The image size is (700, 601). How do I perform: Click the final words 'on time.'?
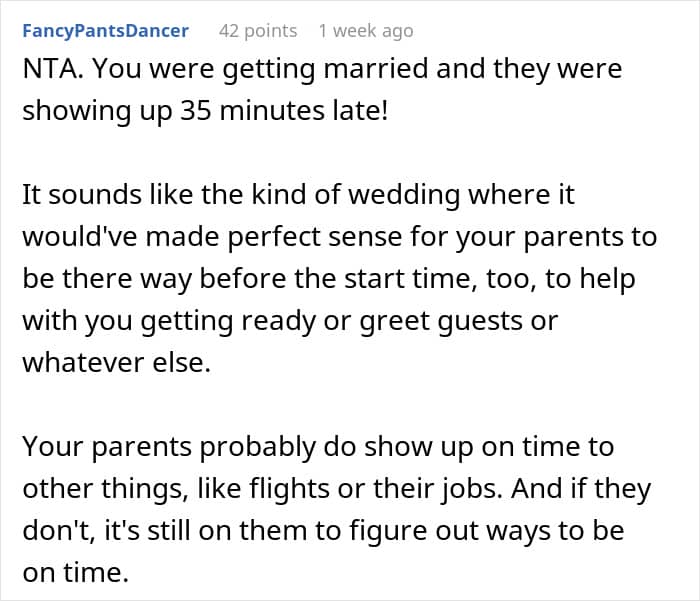pyautogui.click(x=76, y=575)
